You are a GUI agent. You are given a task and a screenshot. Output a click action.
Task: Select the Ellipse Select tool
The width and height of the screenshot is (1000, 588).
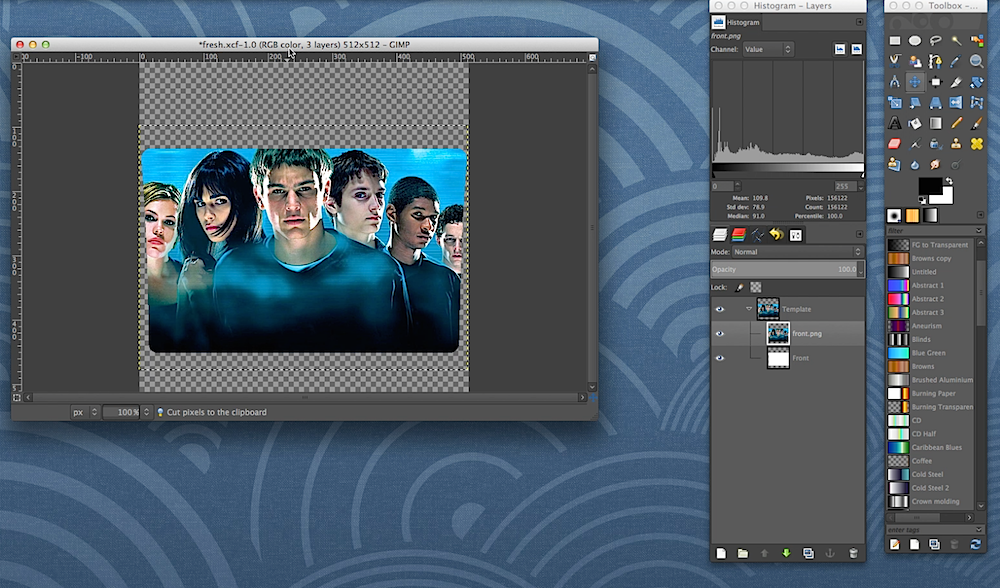(915, 41)
